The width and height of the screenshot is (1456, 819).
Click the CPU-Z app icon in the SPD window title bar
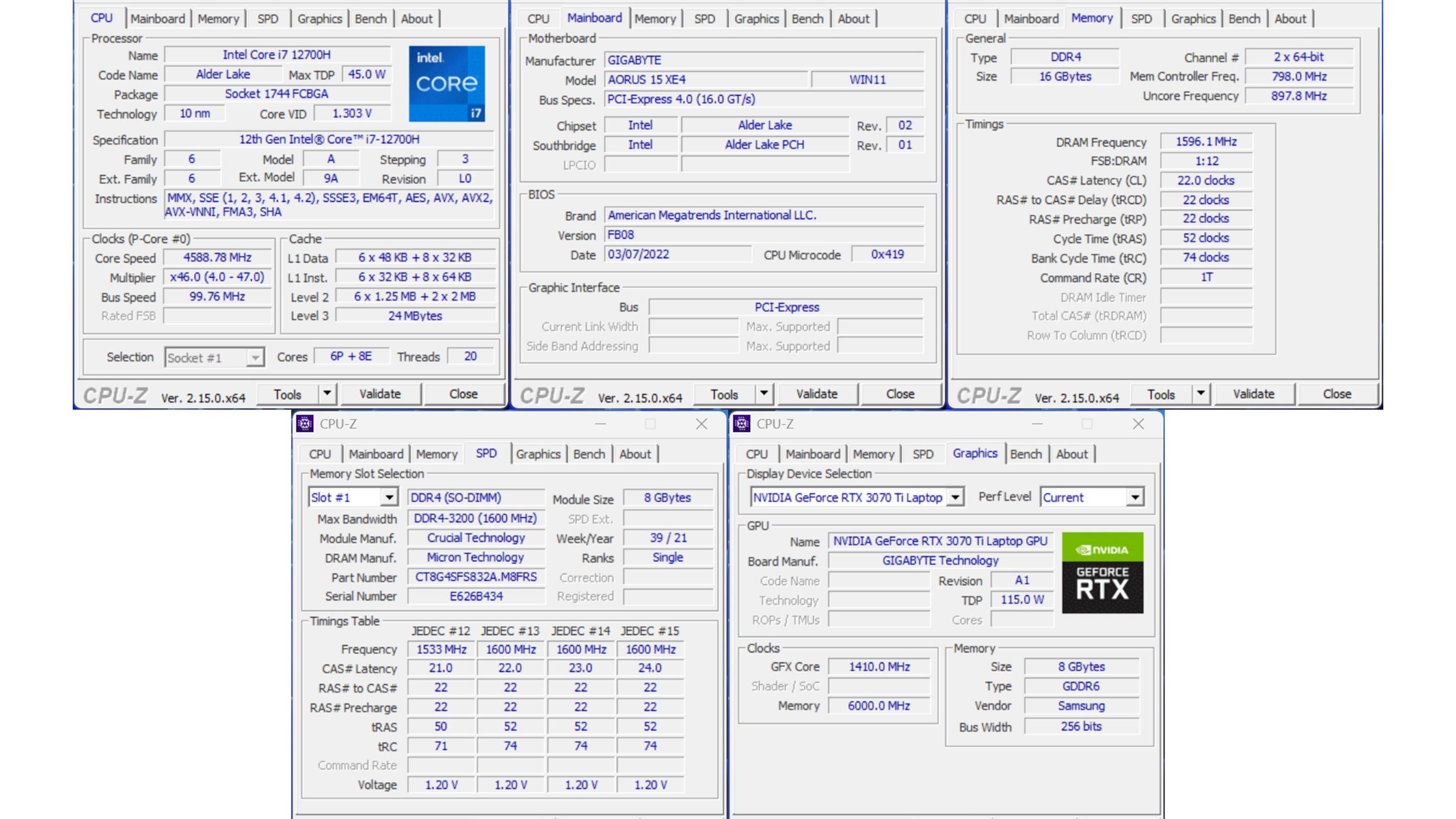[305, 423]
